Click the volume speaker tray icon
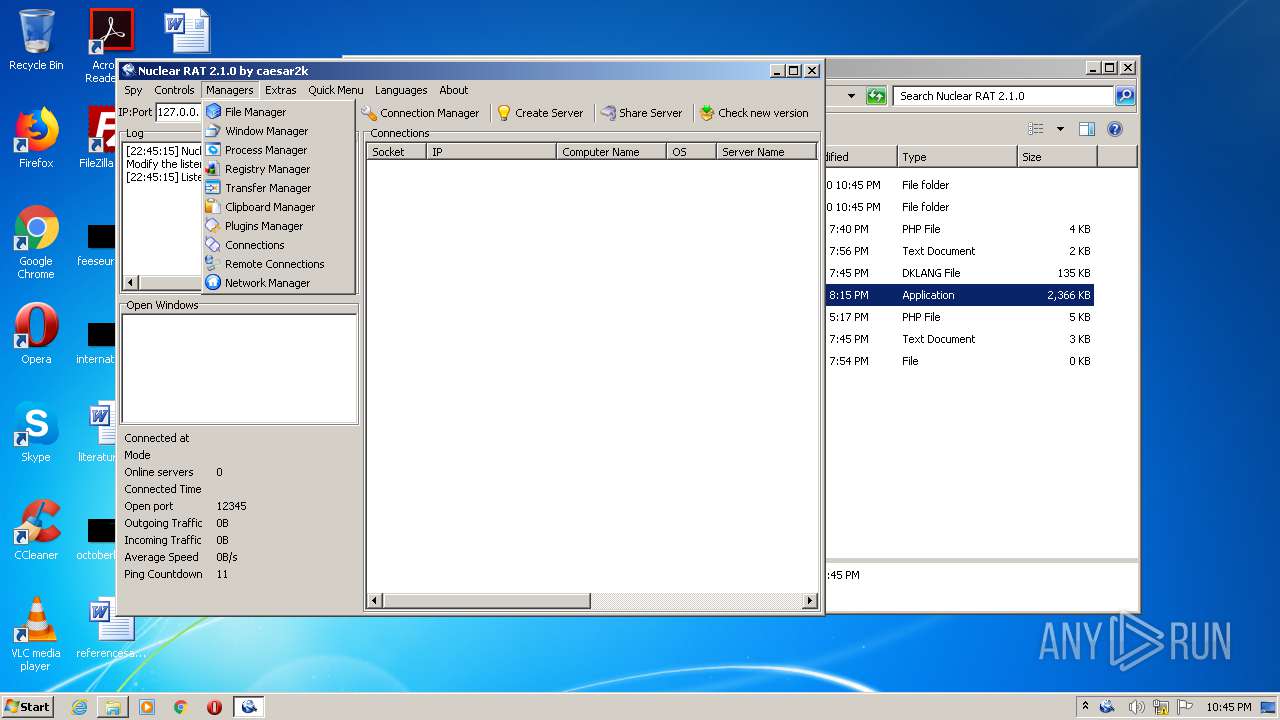Screen dimensions: 1280x720 [x=1136, y=707]
